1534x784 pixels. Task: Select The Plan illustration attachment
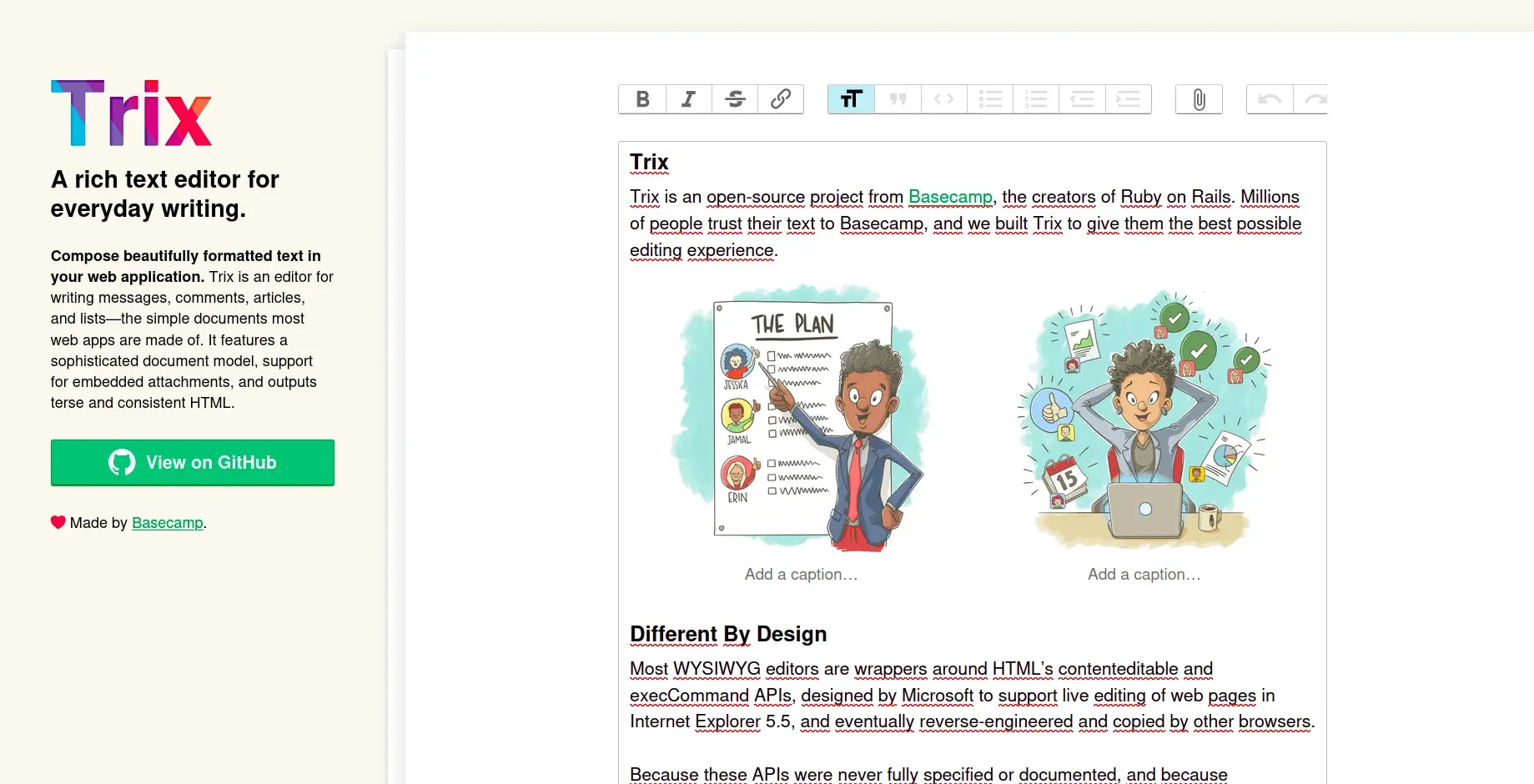pyautogui.click(x=801, y=419)
